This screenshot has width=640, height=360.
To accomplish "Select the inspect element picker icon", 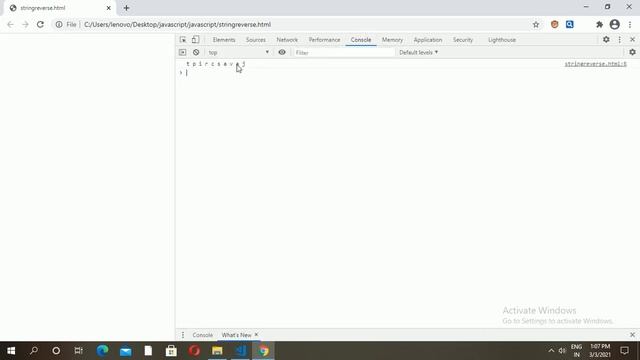I will click(x=182, y=40).
